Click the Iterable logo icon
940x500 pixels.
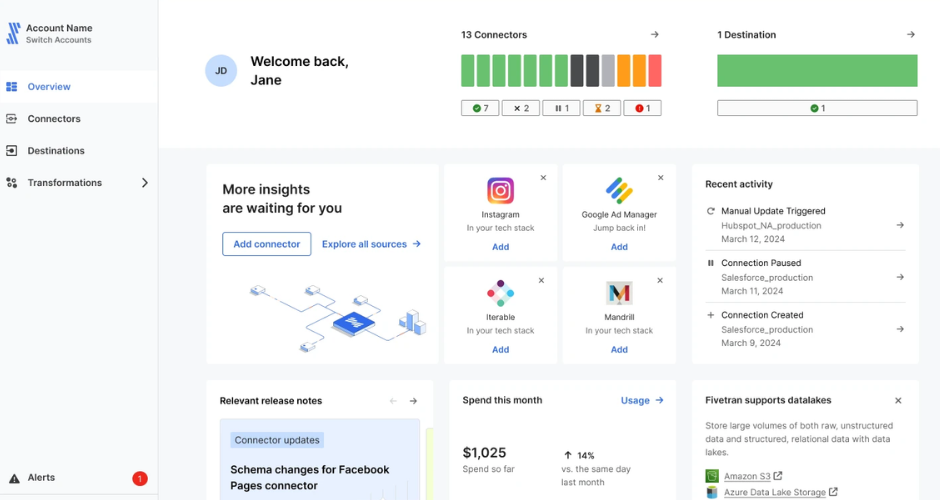pyautogui.click(x=500, y=293)
